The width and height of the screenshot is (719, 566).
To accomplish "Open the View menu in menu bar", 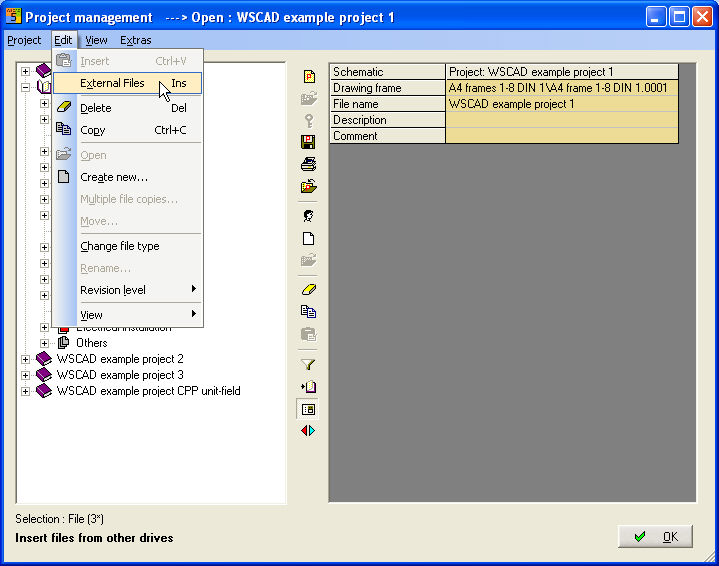I will click(x=96, y=40).
